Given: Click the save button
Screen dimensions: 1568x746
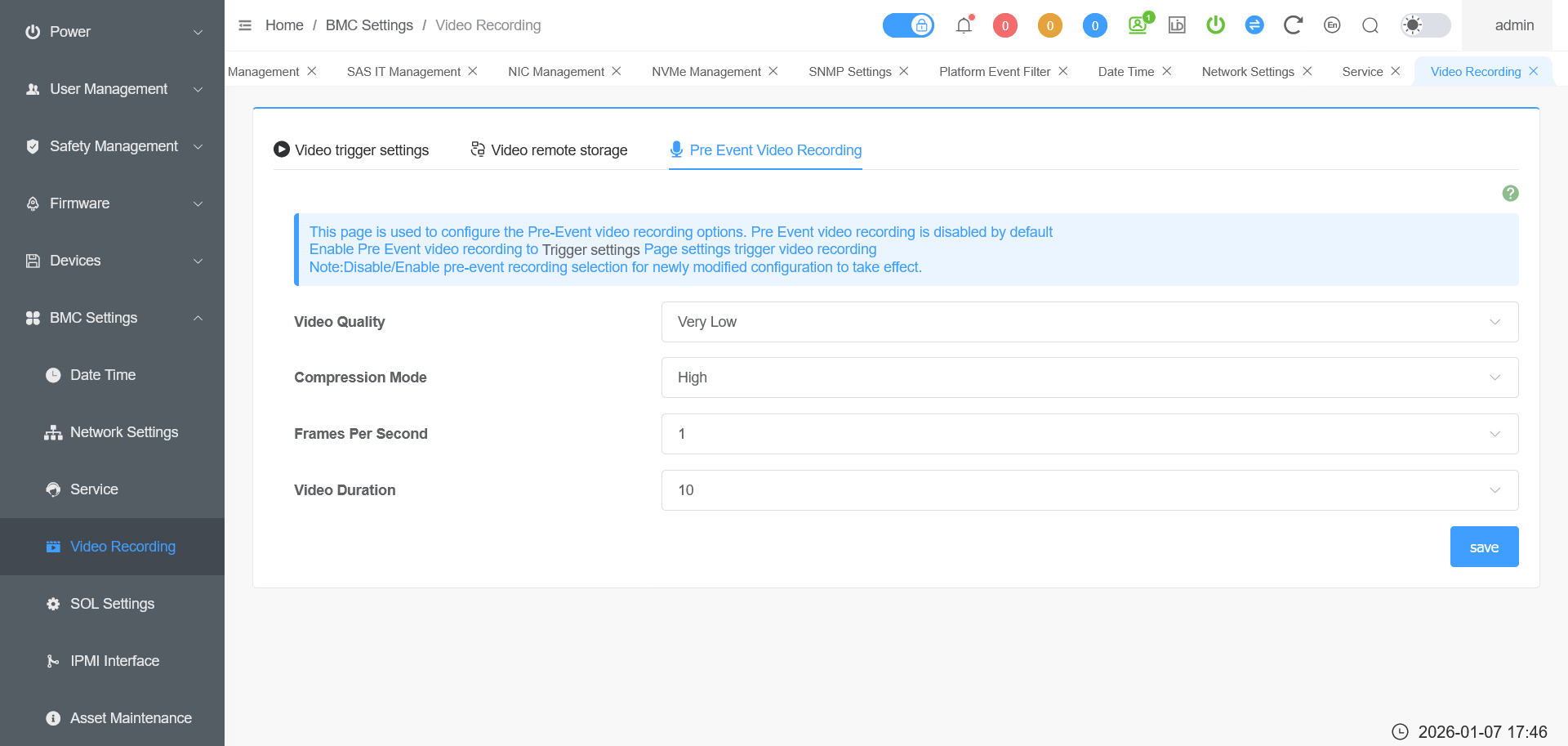Looking at the screenshot, I should pyautogui.click(x=1484, y=547).
